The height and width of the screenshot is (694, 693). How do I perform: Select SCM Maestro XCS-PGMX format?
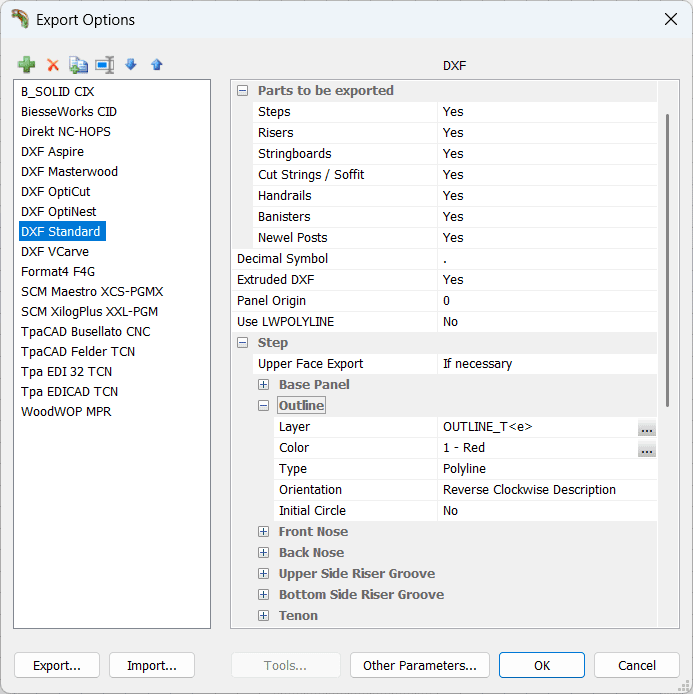coord(92,292)
